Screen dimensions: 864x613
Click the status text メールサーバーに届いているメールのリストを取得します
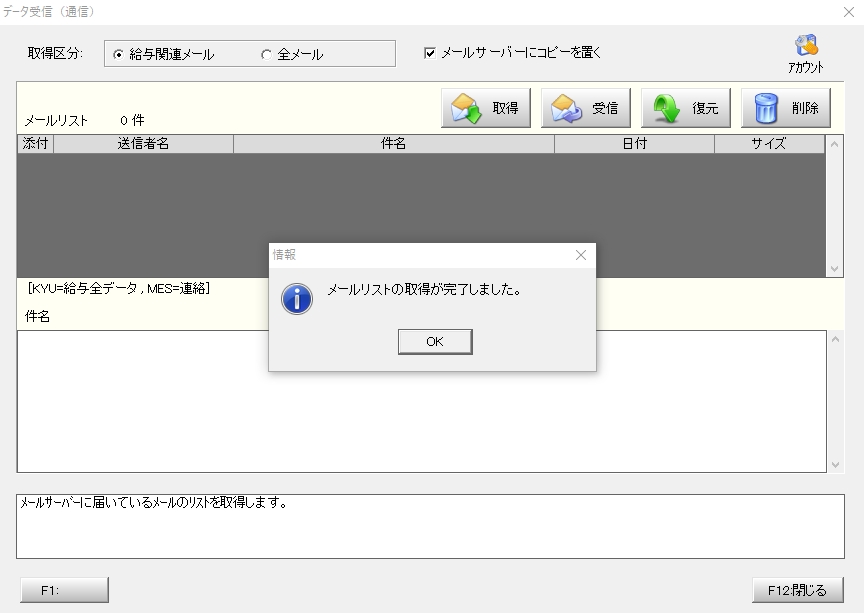[x=154, y=502]
